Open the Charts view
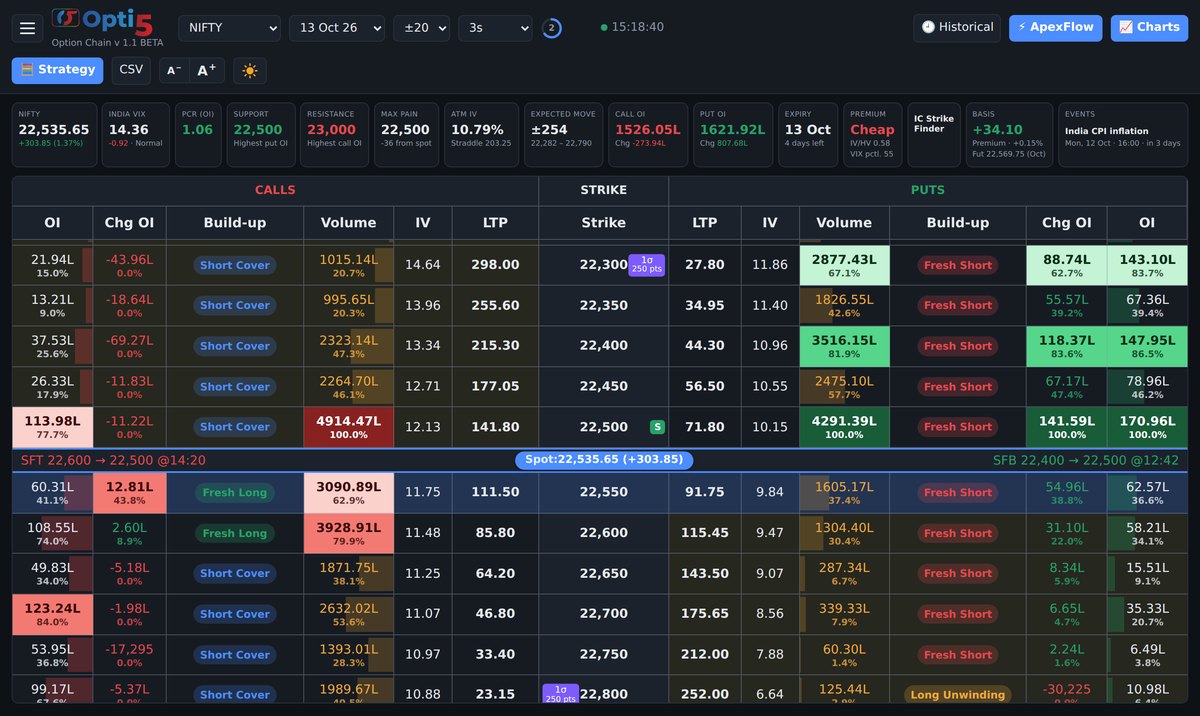This screenshot has height=716, width=1200. pyautogui.click(x=1149, y=27)
